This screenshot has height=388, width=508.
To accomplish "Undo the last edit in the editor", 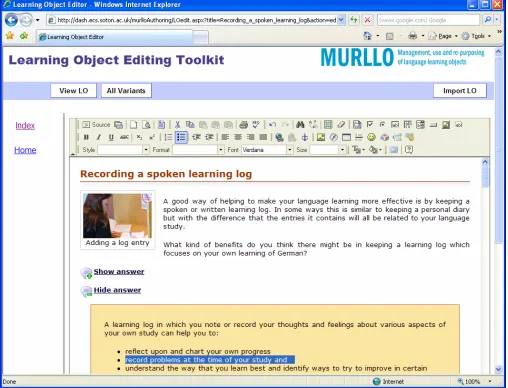I will click(272, 125).
